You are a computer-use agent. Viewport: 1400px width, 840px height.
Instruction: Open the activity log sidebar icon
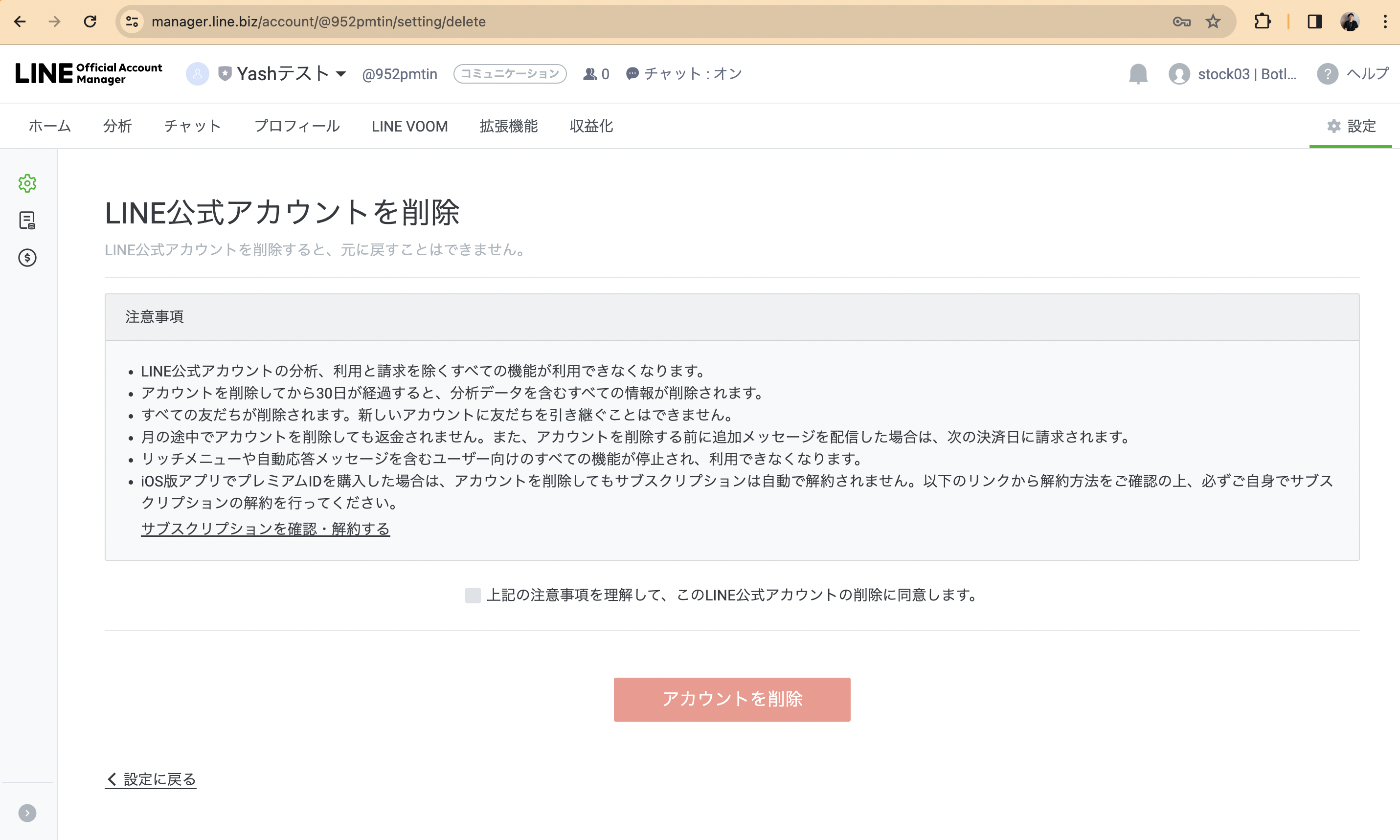(x=27, y=220)
